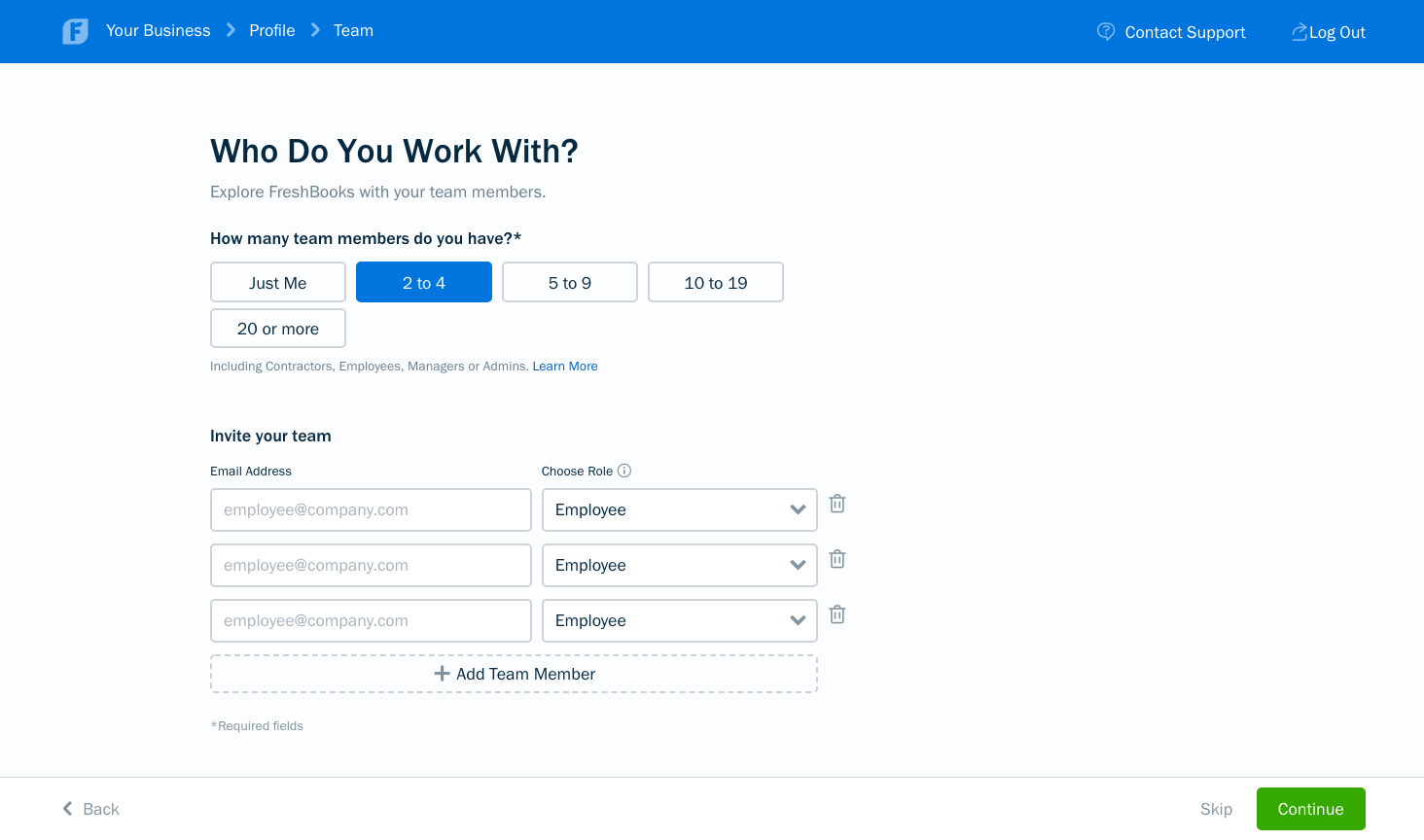Remove the third team member row
Viewport: 1424px width, 840px height.
[x=837, y=614]
